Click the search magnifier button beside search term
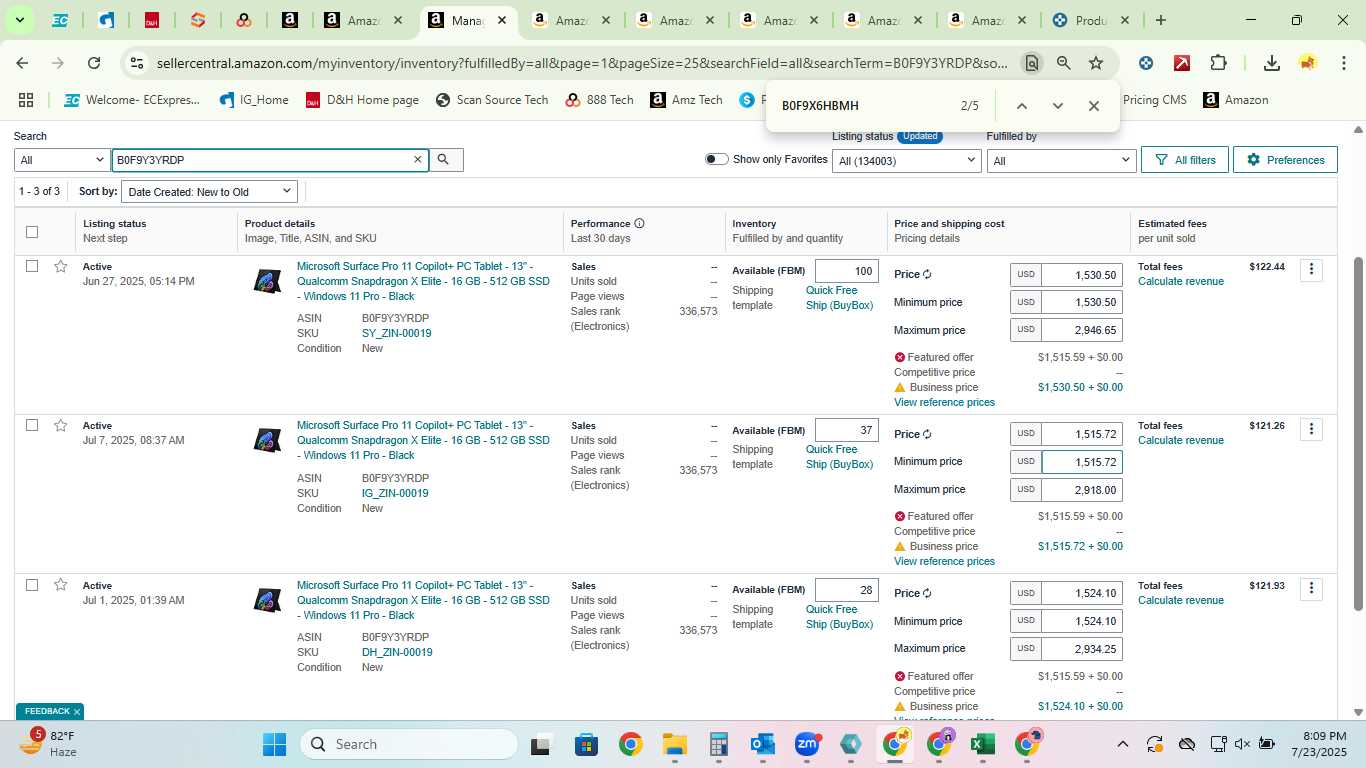 [445, 160]
